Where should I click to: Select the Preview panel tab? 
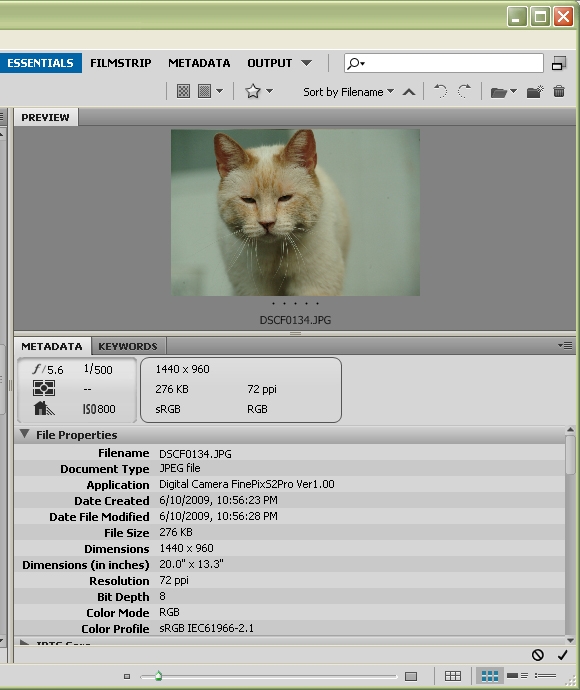[45, 117]
